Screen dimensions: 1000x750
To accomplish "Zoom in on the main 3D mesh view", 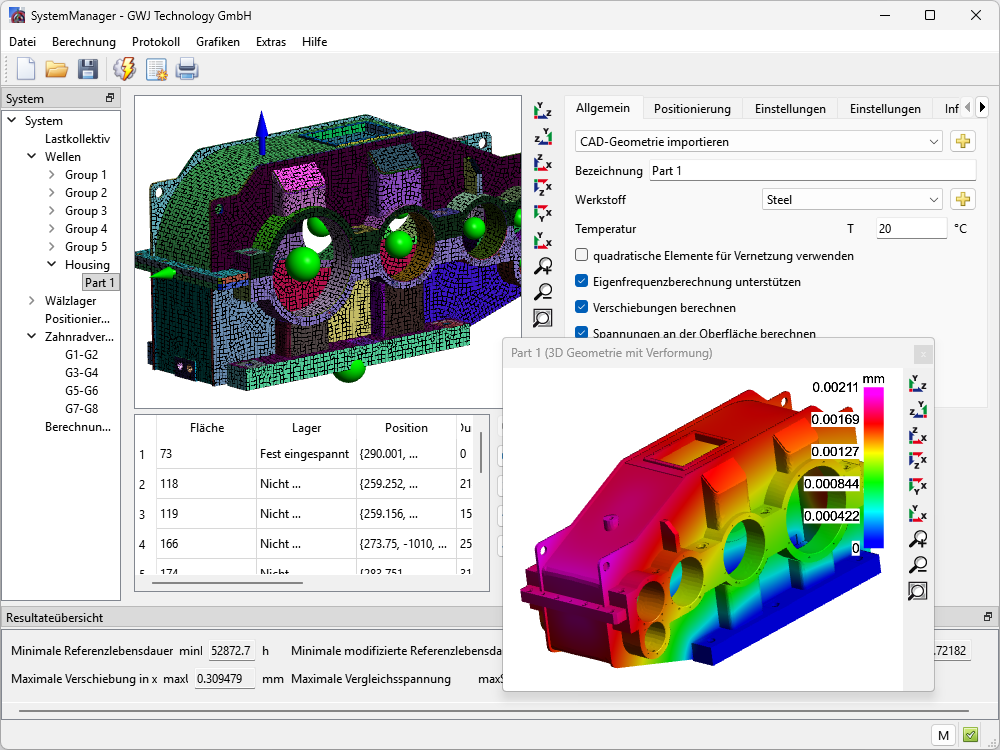I will click(543, 266).
